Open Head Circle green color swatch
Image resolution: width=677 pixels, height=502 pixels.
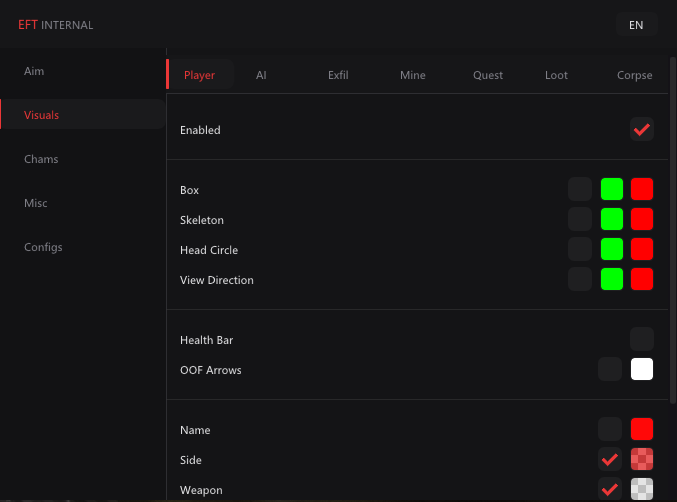pyautogui.click(x=612, y=249)
